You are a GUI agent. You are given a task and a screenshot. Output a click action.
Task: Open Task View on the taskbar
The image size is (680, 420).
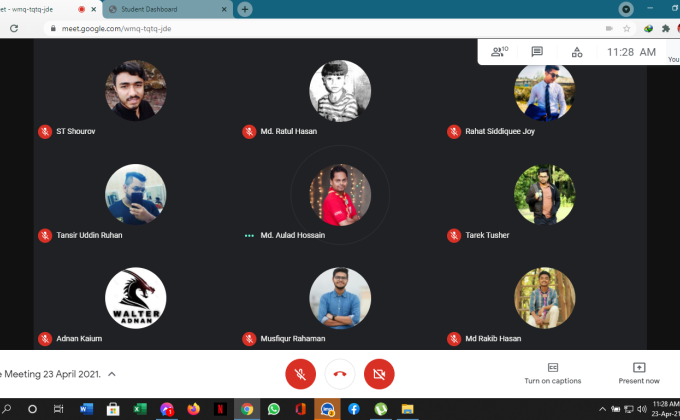coord(58,409)
